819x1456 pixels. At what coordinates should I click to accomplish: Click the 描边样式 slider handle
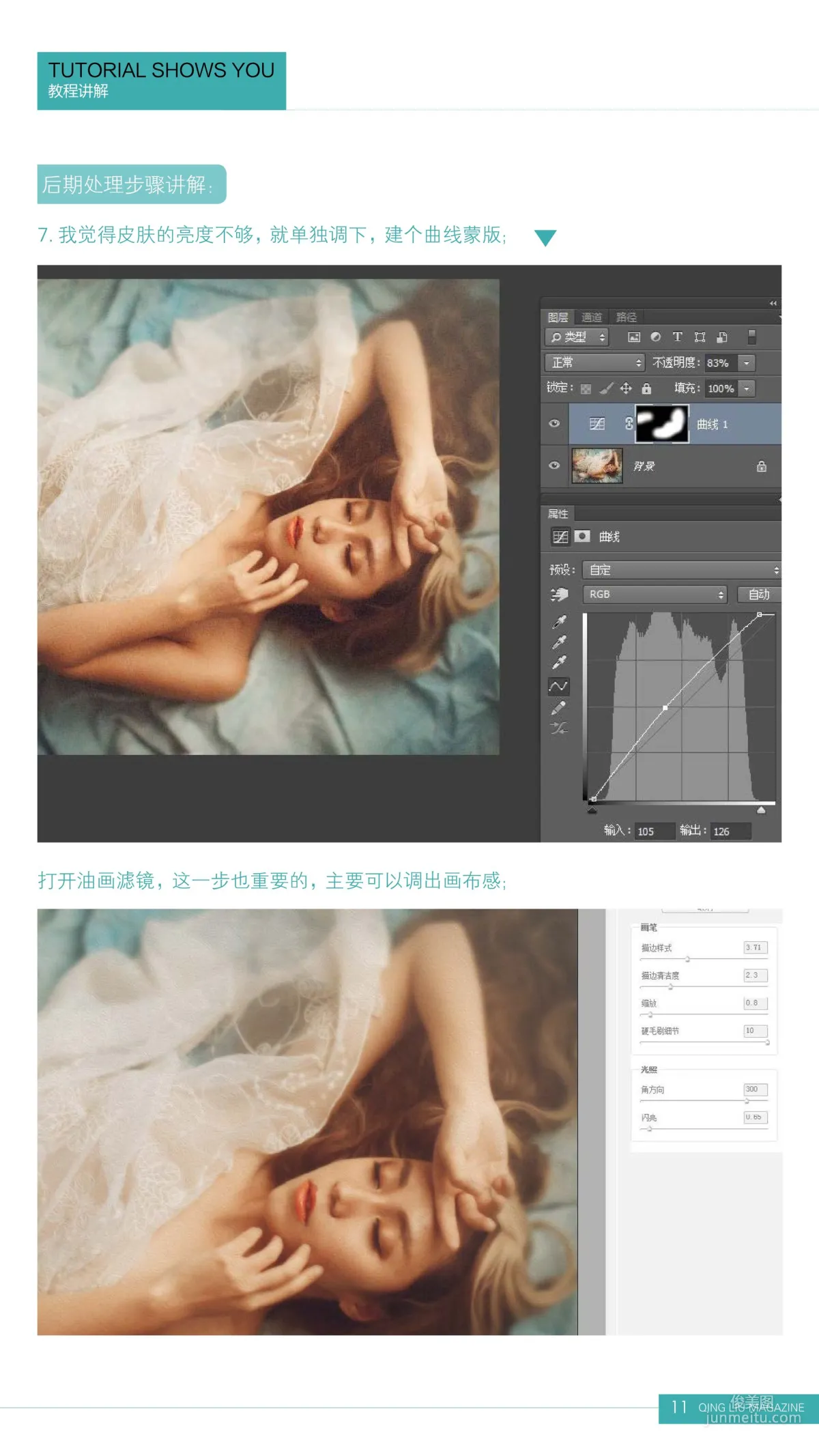pos(687,959)
